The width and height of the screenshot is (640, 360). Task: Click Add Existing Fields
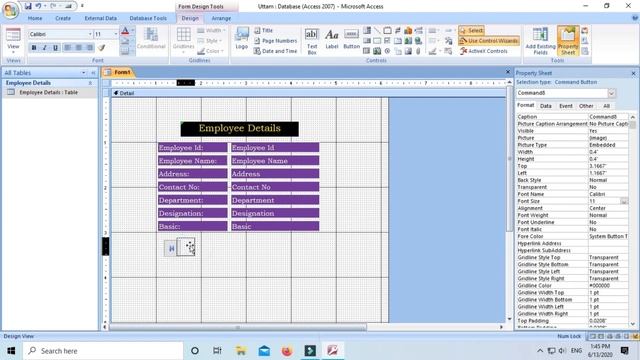tap(540, 41)
